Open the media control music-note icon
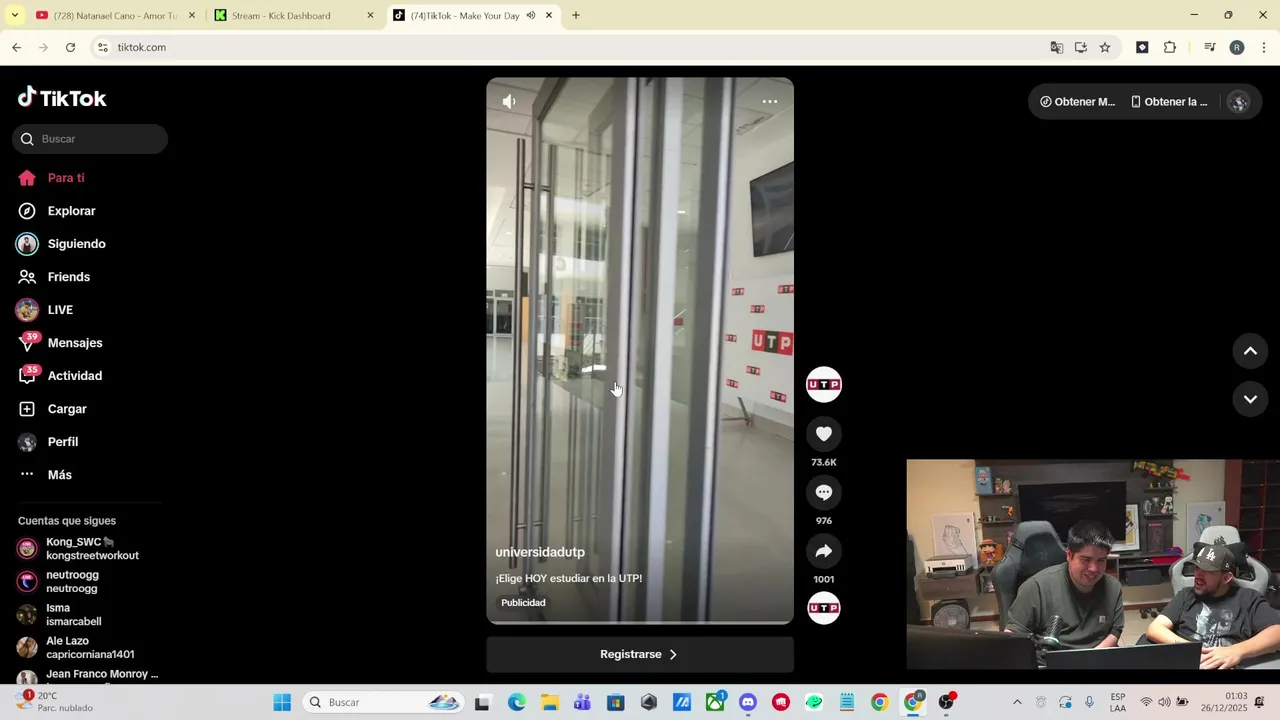 pos(1209,47)
